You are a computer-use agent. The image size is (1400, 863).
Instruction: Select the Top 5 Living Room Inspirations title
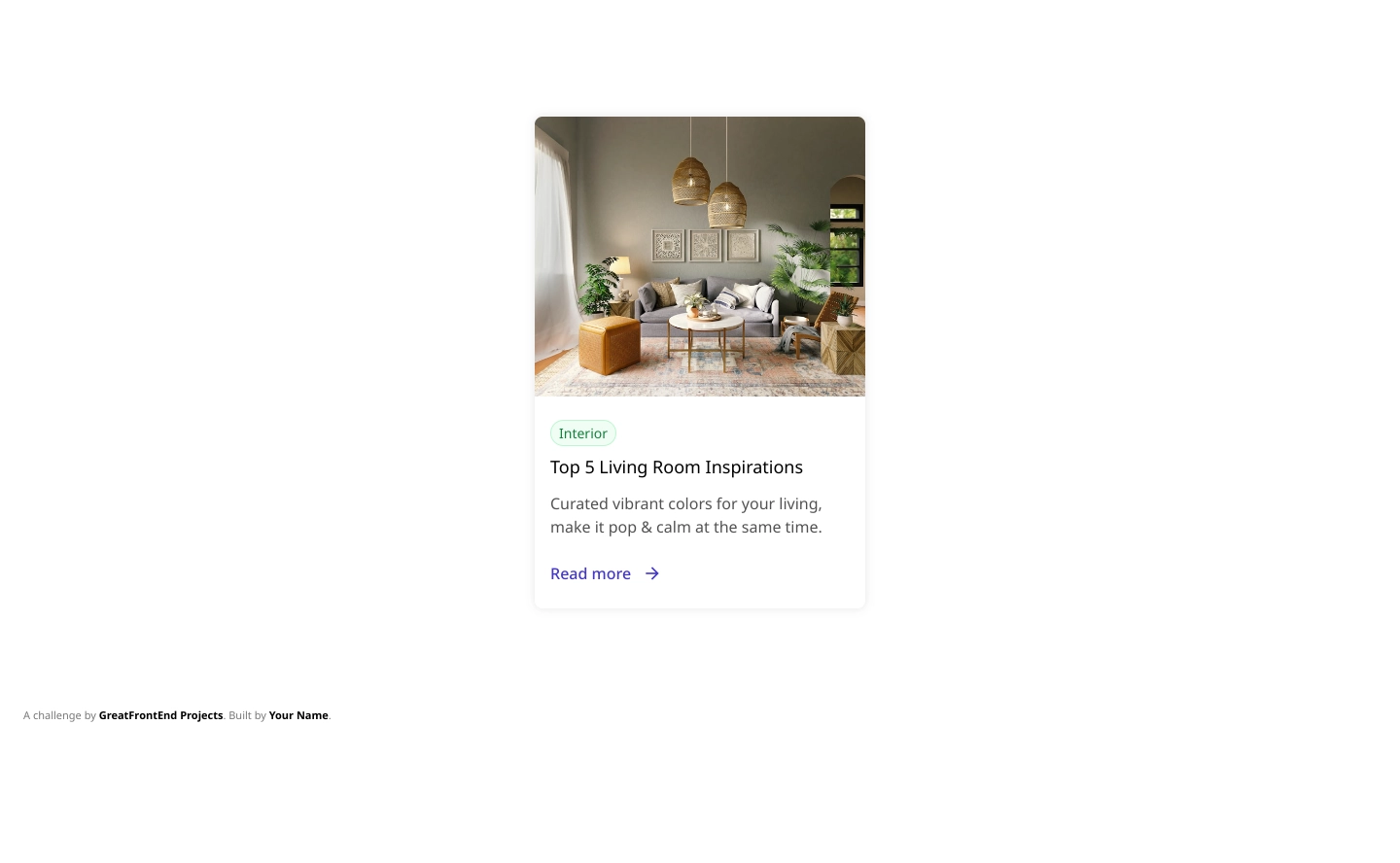[x=677, y=467]
